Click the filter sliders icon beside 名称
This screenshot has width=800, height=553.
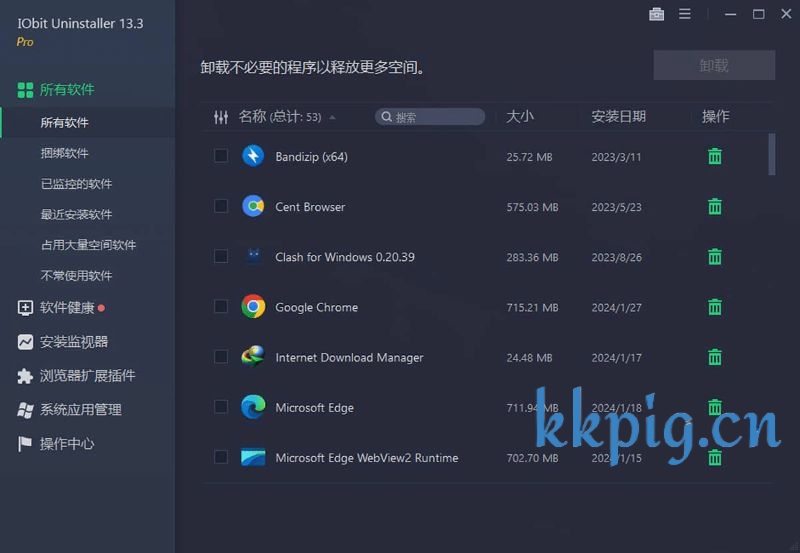221,117
